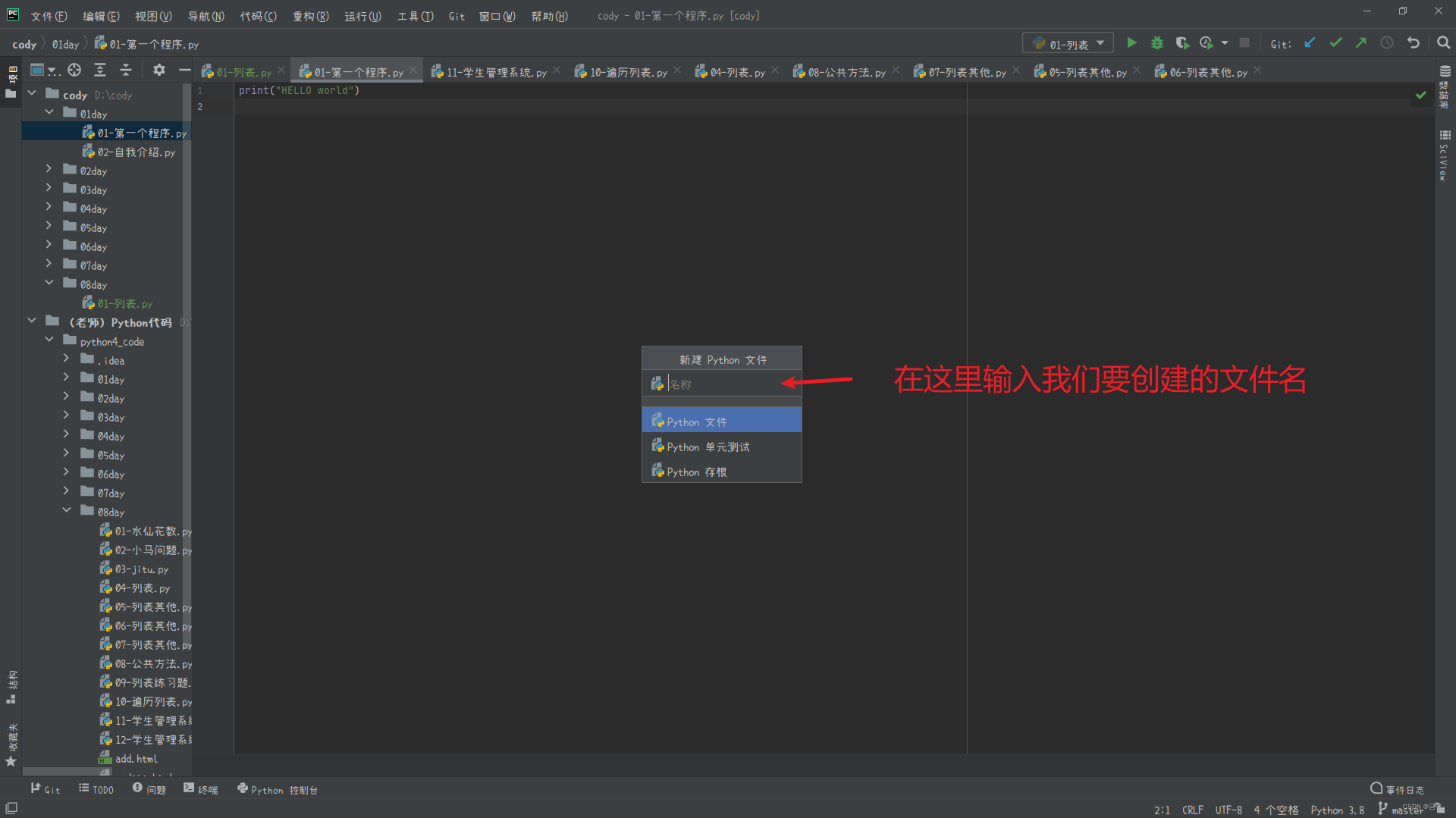Expand all nodes in project tree

point(100,71)
